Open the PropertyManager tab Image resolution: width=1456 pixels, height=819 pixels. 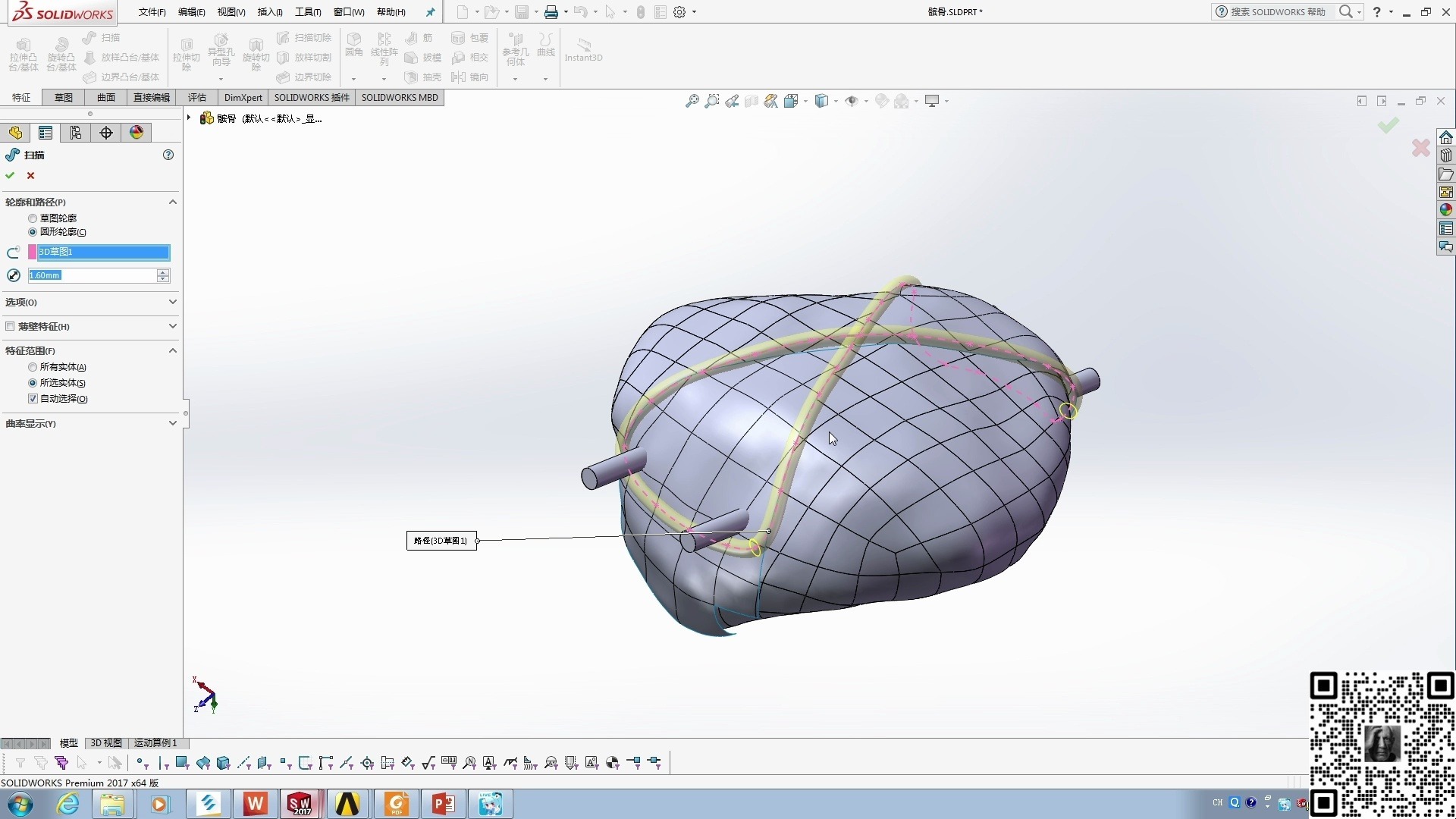[x=45, y=133]
